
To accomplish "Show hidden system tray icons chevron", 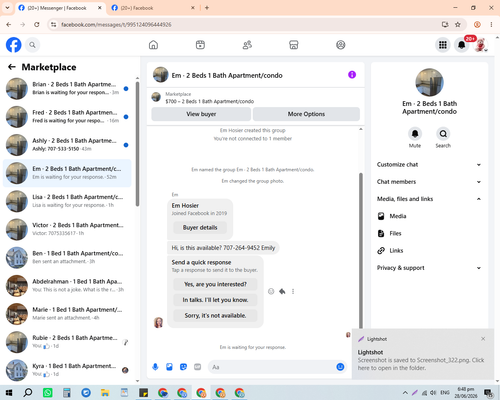I will 405,393.
